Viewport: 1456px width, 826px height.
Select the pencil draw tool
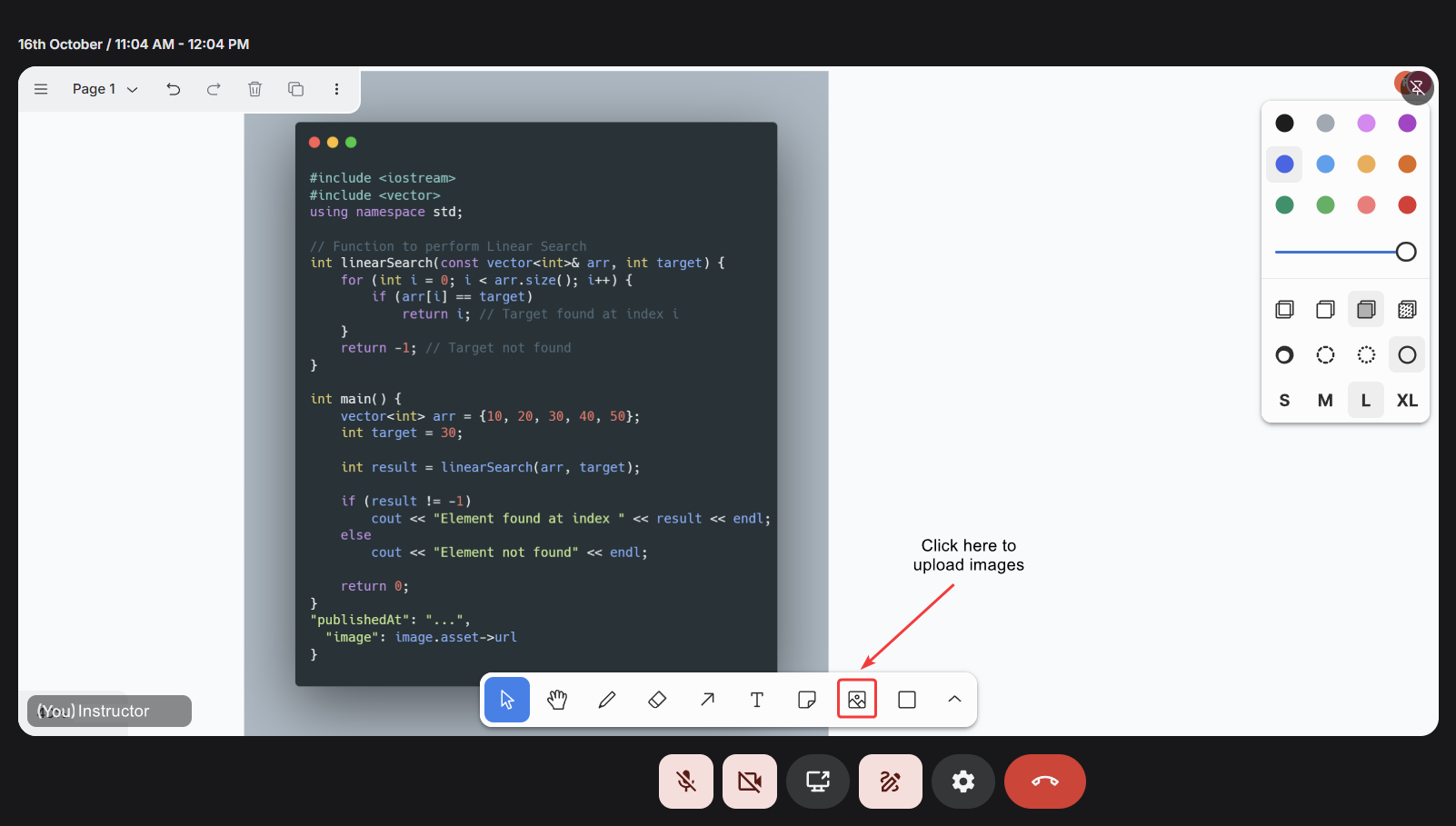tap(607, 700)
